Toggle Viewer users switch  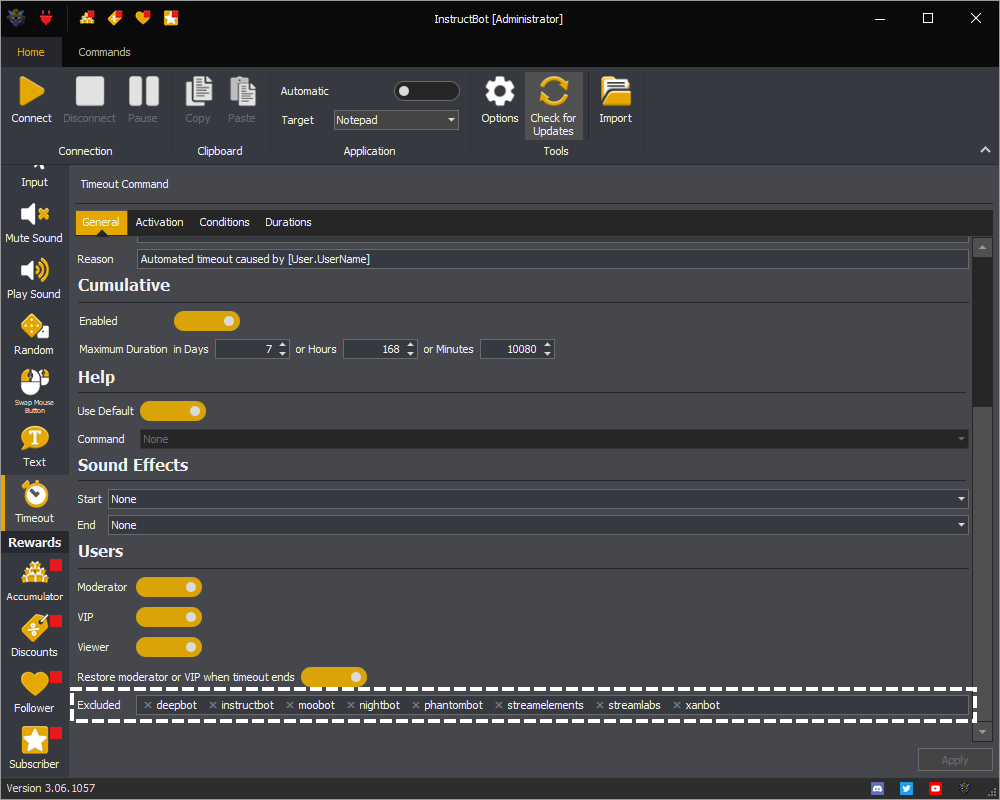click(169, 647)
